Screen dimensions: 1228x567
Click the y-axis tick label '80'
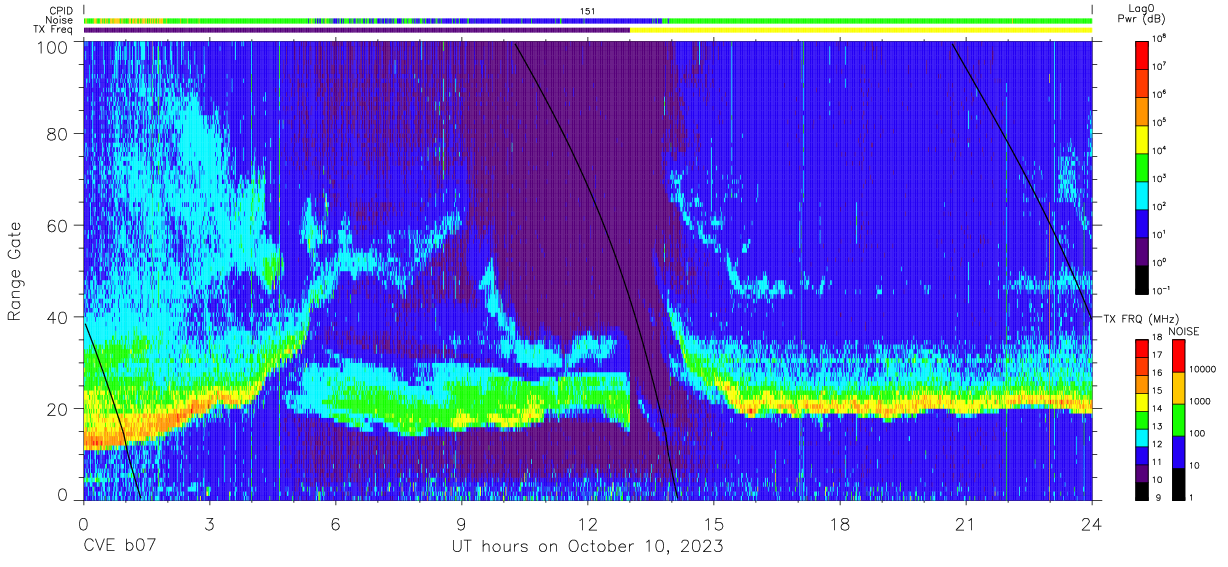(x=58, y=134)
